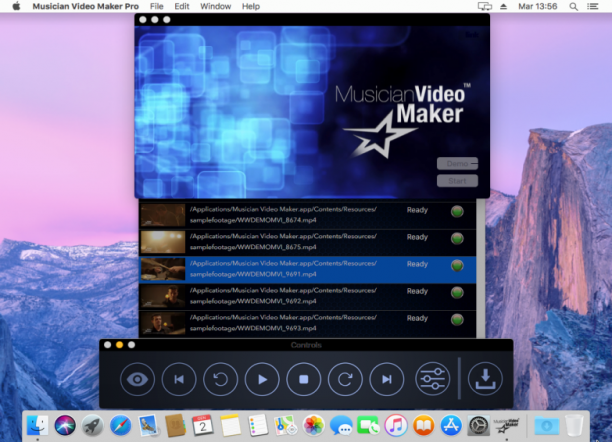Toggle green status light for WWDEMOMVI_8675.mp4

point(457,239)
